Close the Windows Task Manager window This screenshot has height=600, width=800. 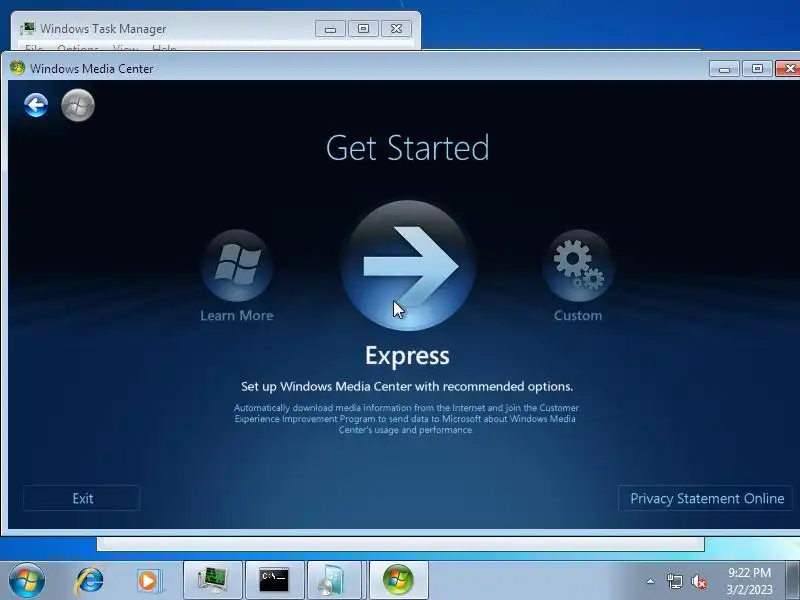[396, 29]
